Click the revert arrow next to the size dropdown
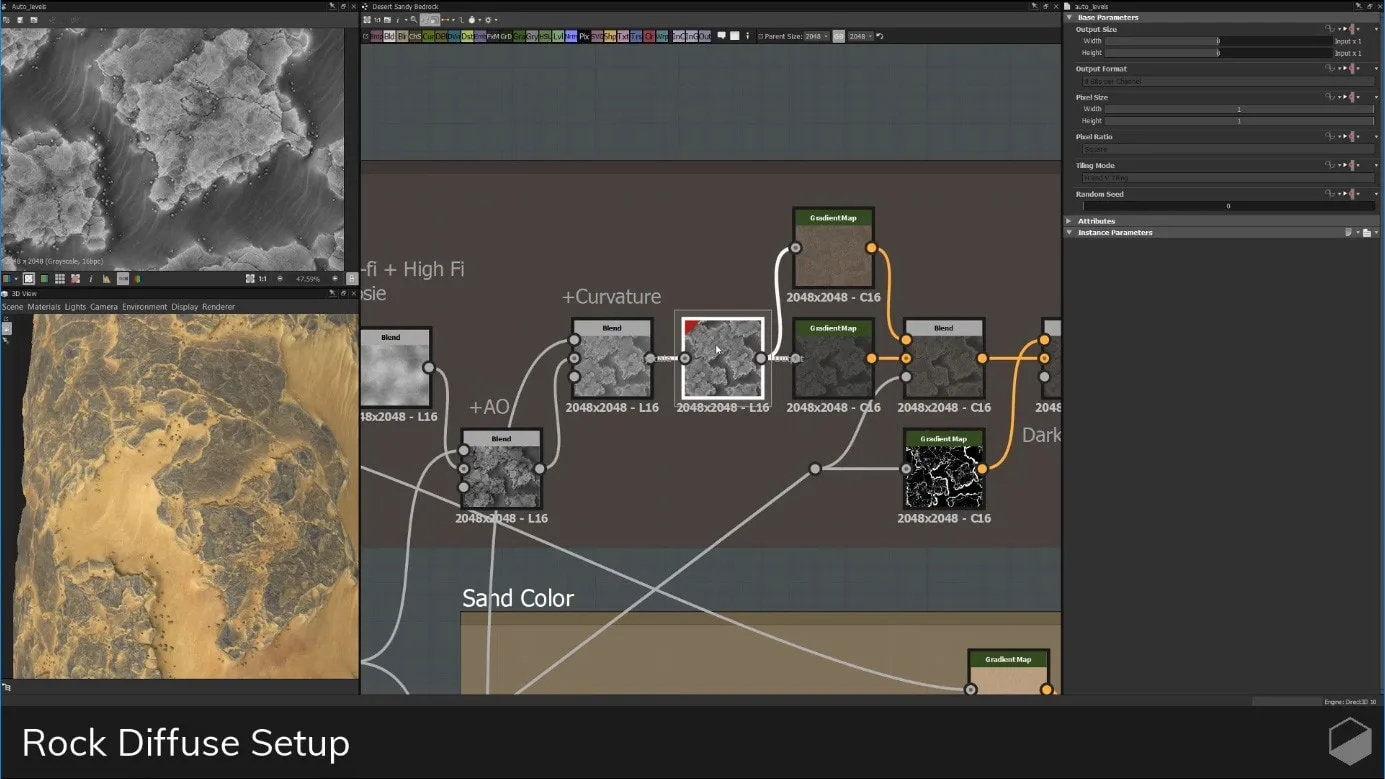The image size is (1385, 779). (x=880, y=36)
